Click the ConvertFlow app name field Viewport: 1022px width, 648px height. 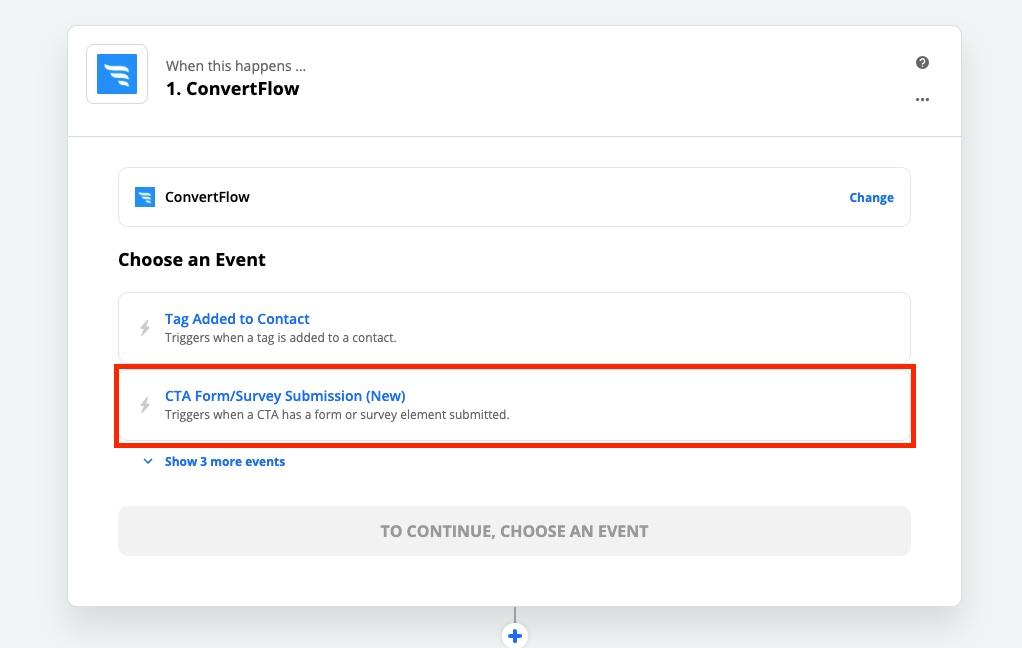(x=207, y=197)
